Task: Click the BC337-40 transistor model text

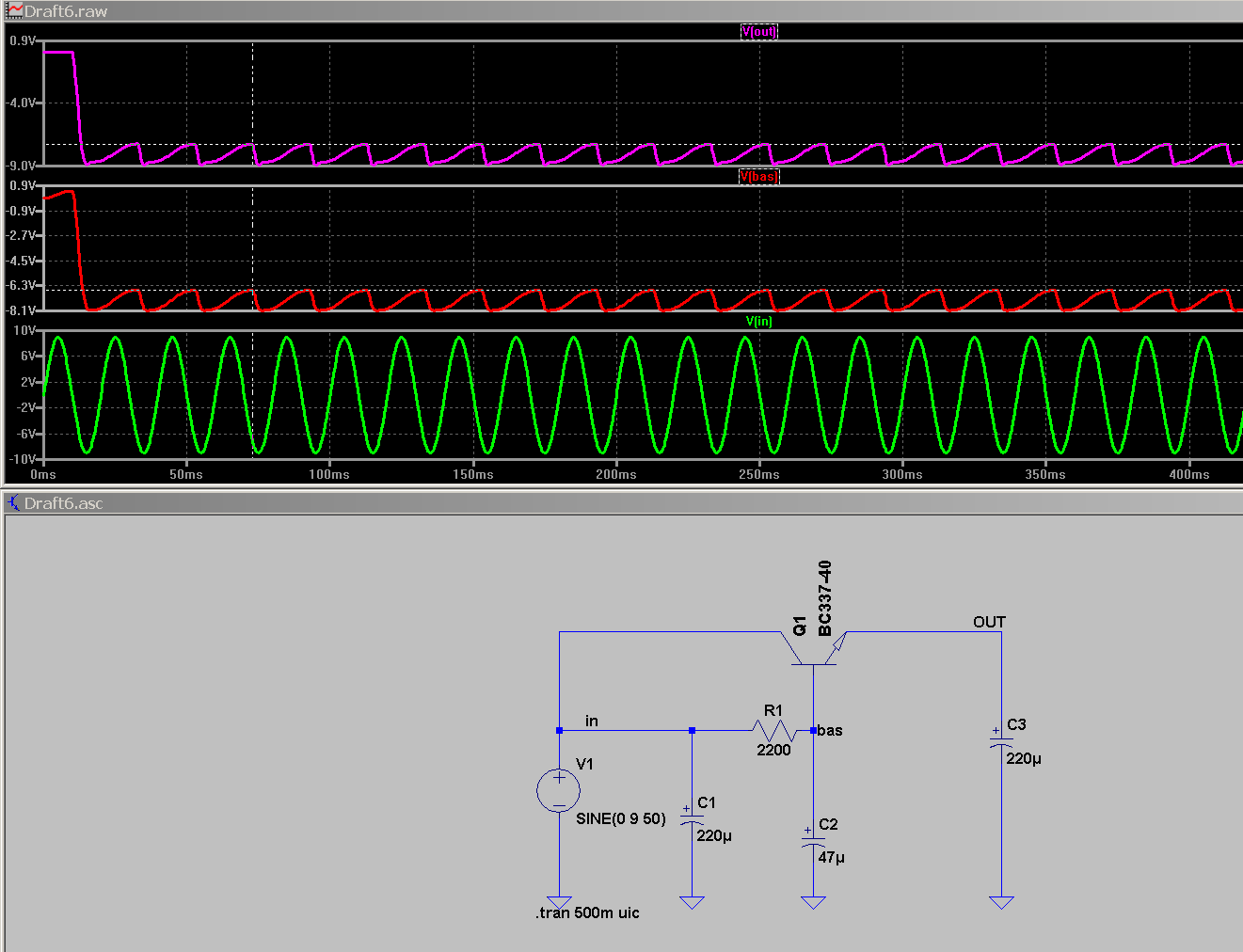Action: pyautogui.click(x=825, y=598)
